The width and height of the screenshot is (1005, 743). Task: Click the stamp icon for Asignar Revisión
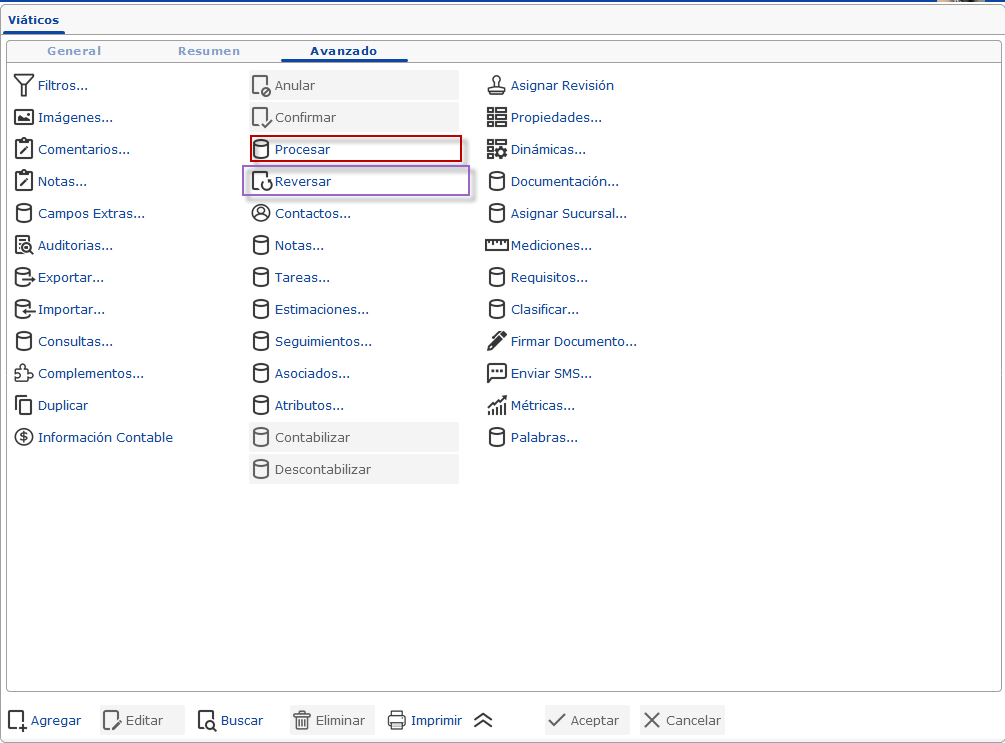pyautogui.click(x=496, y=86)
